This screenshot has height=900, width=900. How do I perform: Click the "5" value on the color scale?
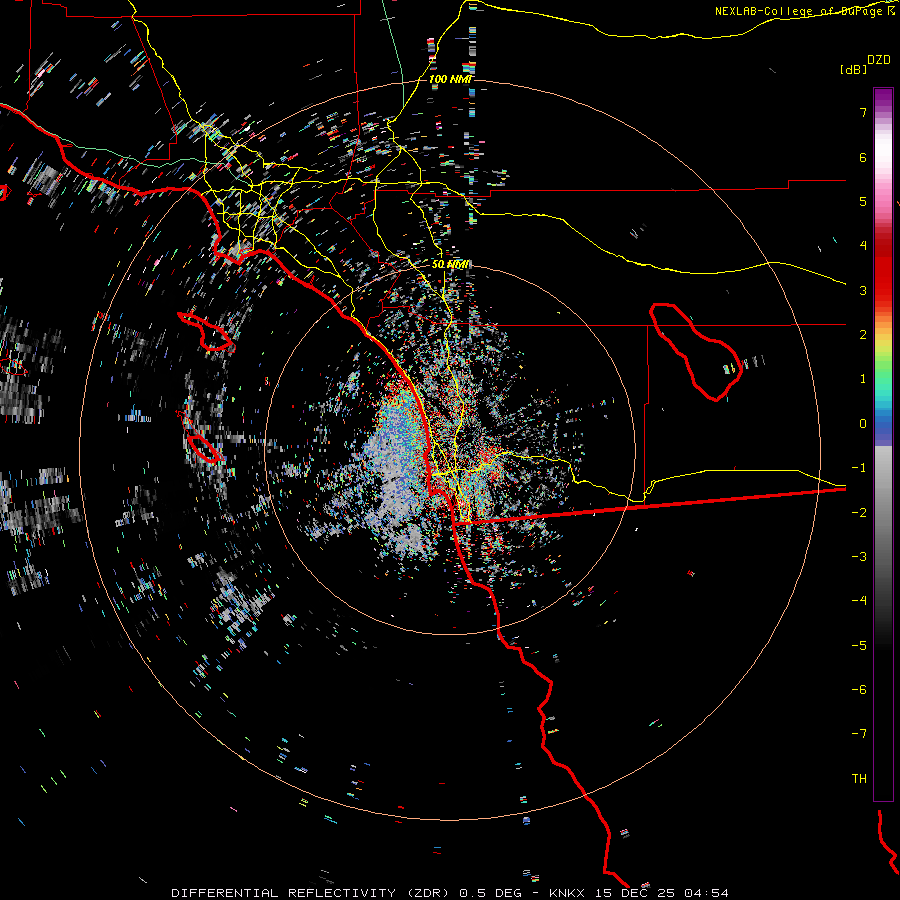click(x=863, y=201)
